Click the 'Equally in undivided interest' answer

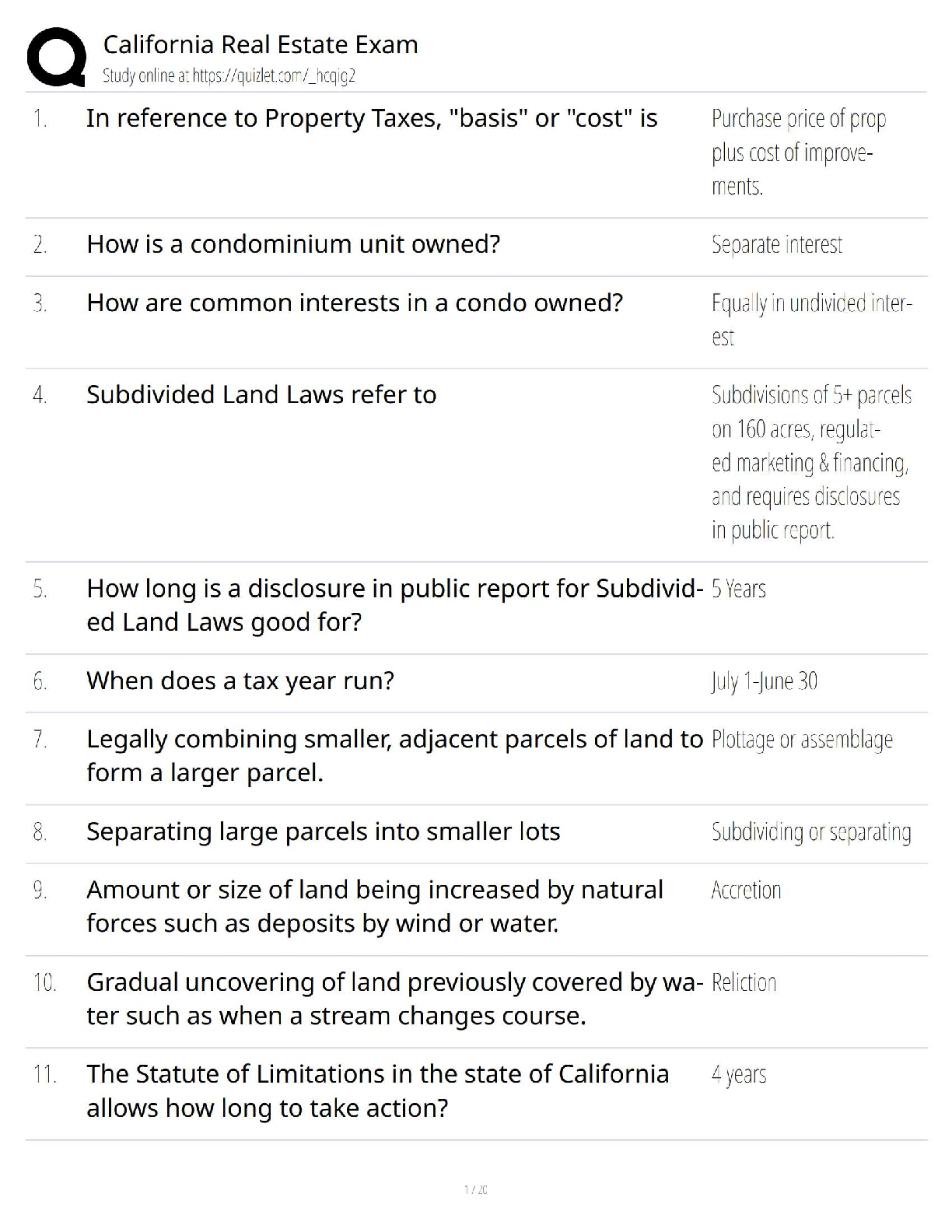coord(810,319)
